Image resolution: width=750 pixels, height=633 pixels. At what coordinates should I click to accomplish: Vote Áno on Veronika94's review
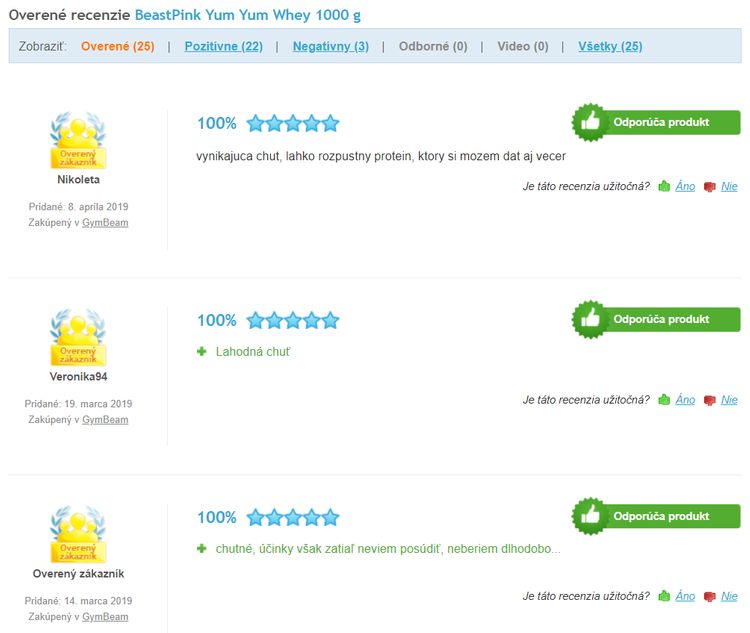pos(685,400)
